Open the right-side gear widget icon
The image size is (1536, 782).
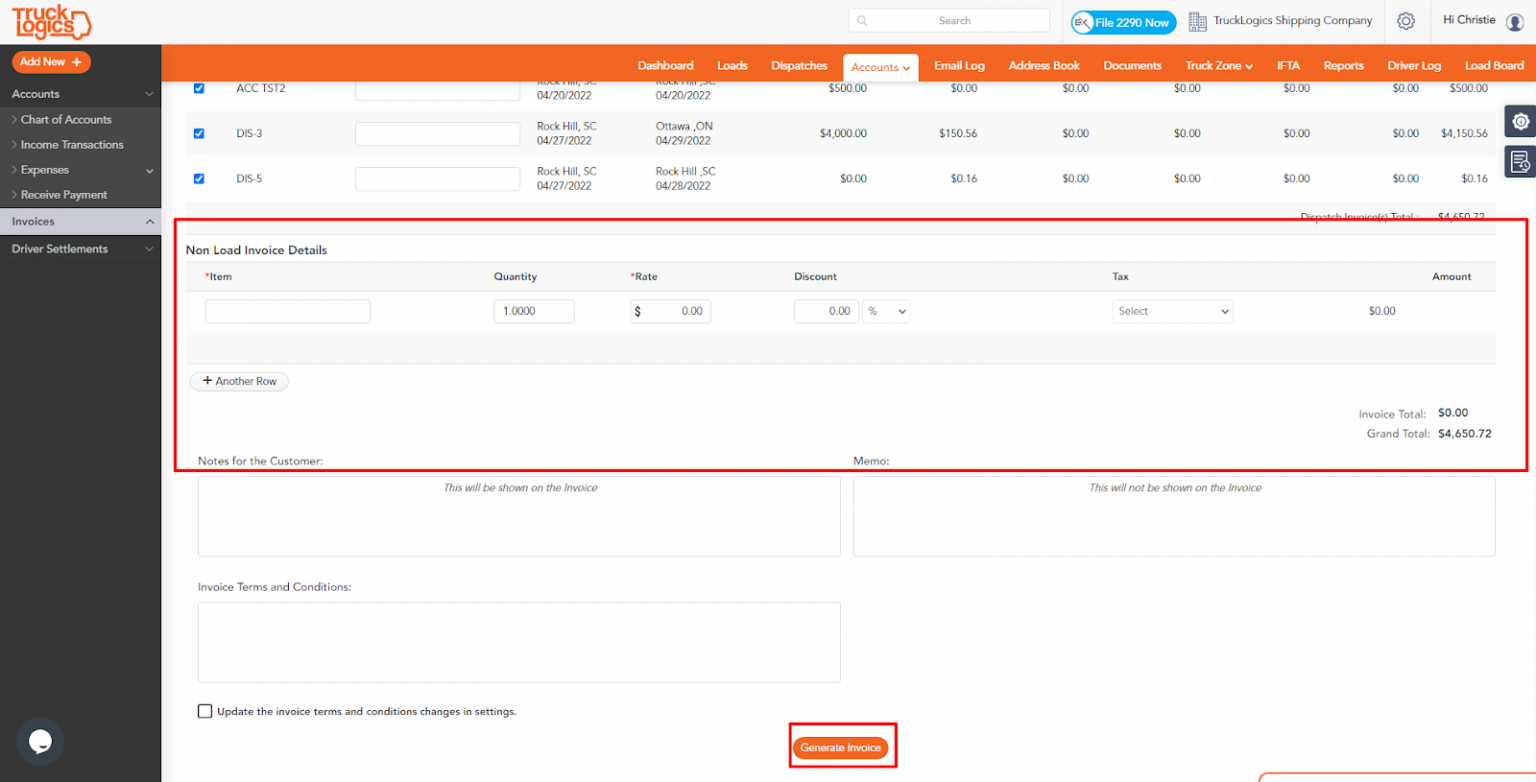(x=1520, y=121)
